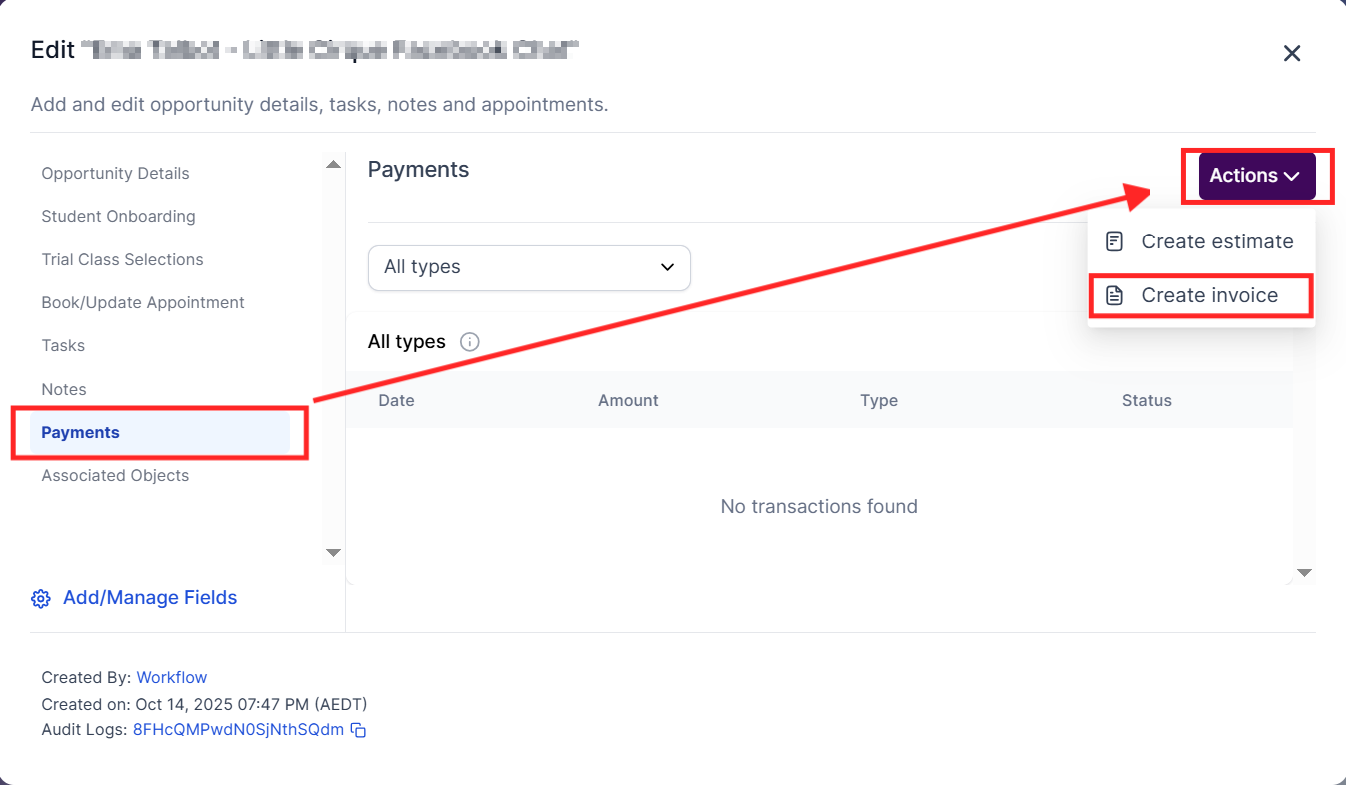Select Create invoice from the Actions menu

1209,296
